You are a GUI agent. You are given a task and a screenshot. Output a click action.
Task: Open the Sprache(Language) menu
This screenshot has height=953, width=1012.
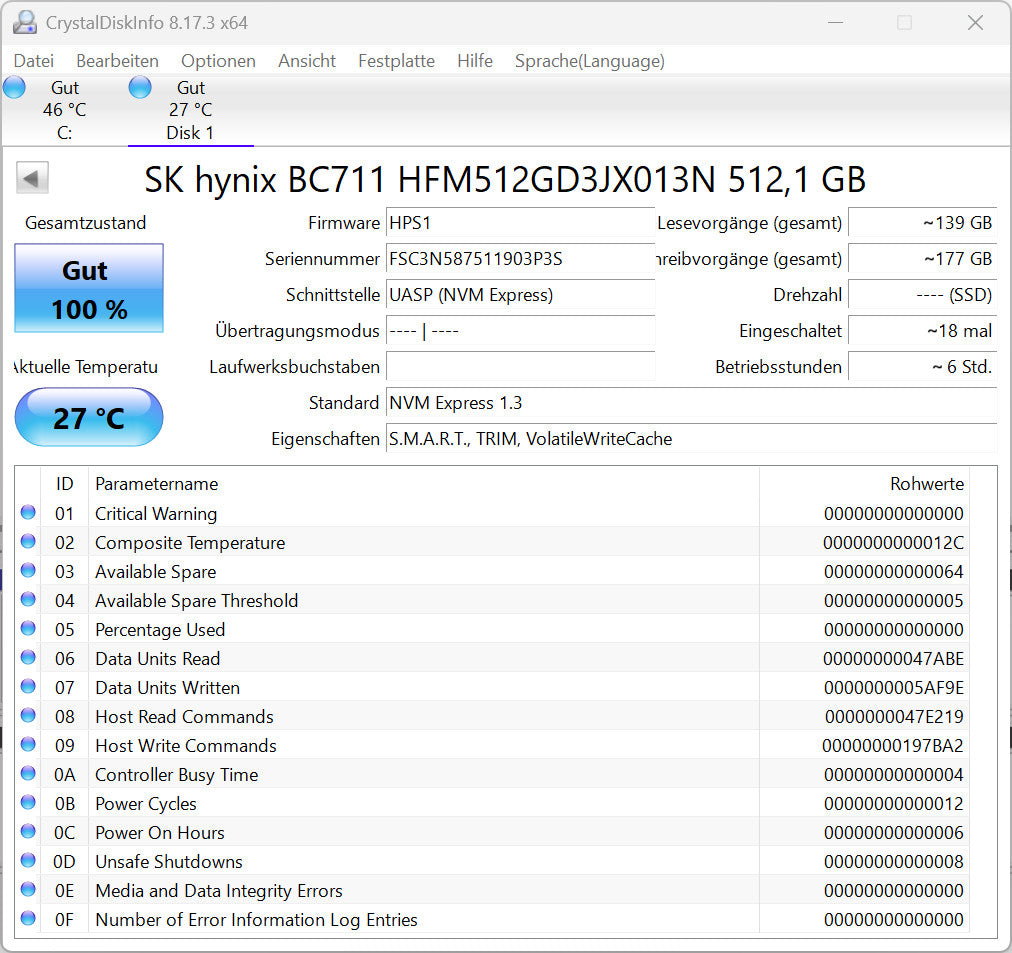(x=589, y=61)
